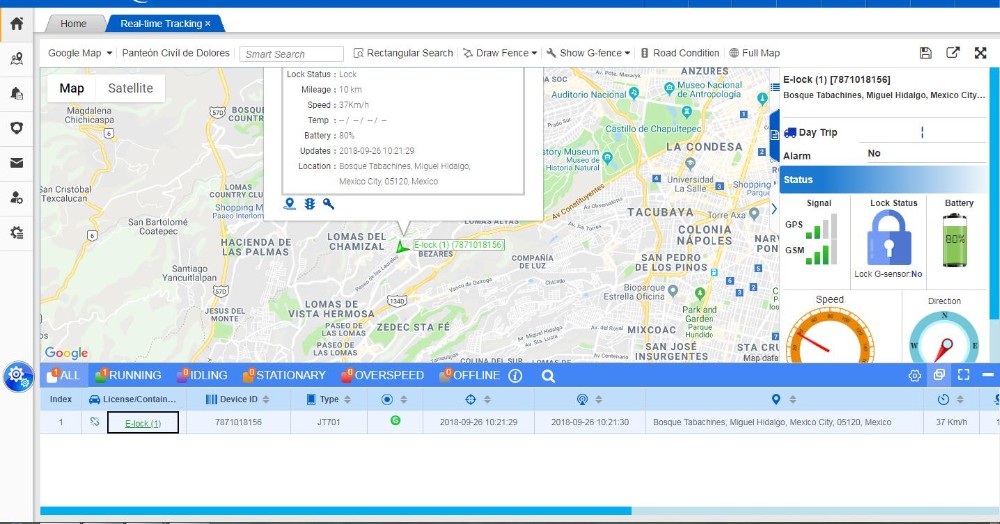Screen dimensions: 1000x524
Task: Open the envelope messages sidebar icon
Action: (17, 163)
